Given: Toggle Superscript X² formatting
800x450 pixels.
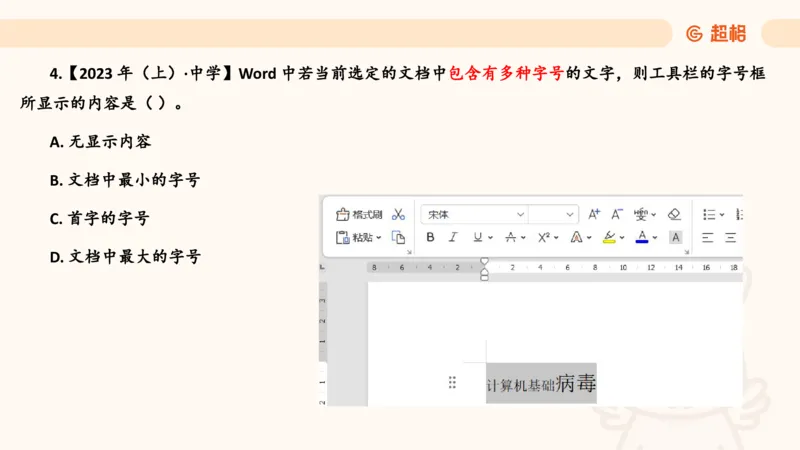Looking at the screenshot, I should 544,237.
